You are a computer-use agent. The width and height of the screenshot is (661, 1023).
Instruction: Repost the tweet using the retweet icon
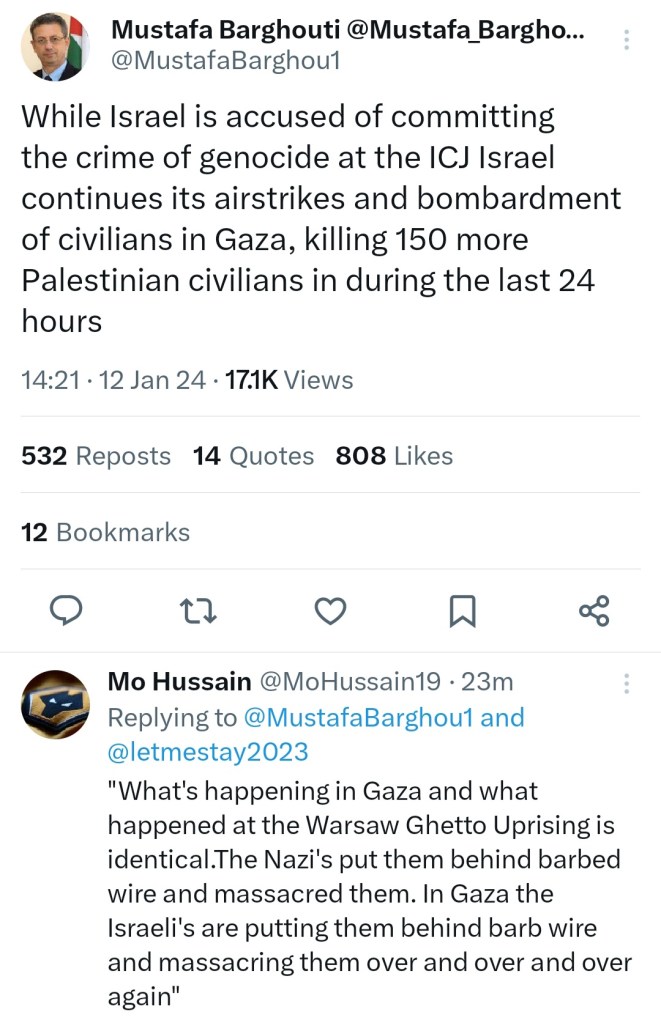198,611
